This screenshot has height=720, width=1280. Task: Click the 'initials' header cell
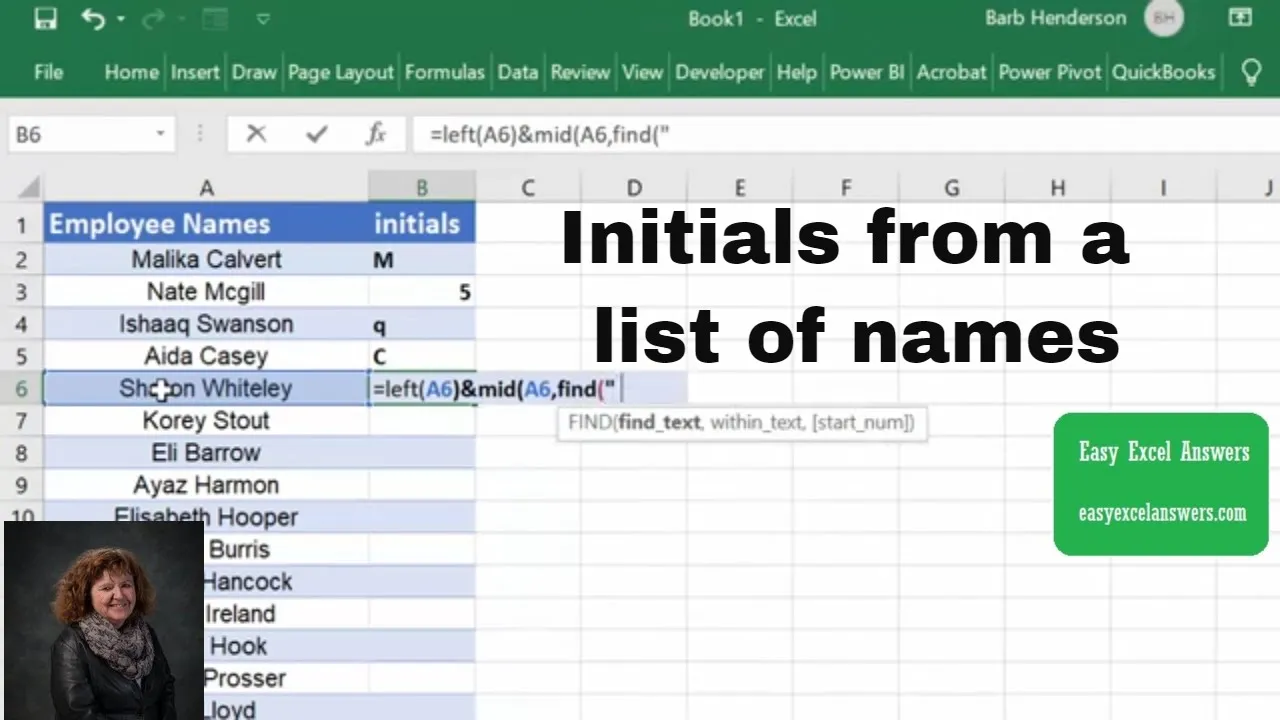[422, 224]
